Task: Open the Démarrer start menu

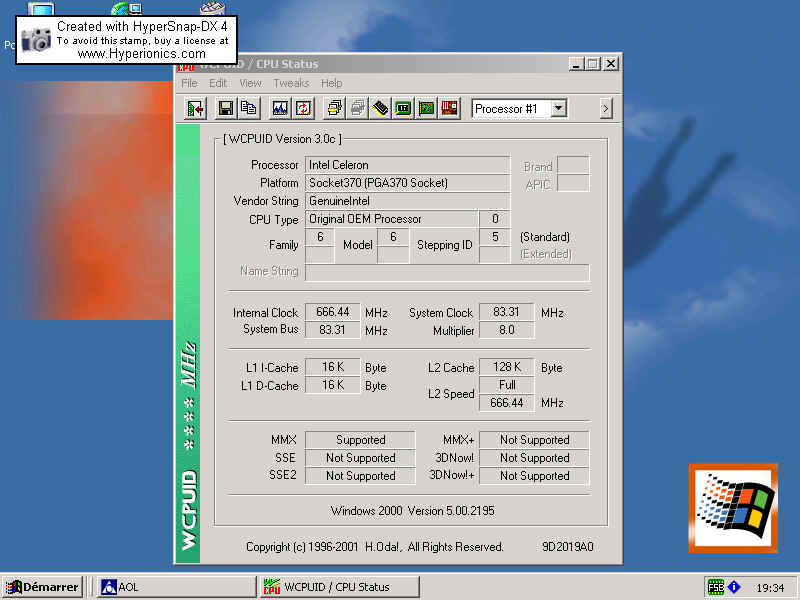Action: click(x=42, y=587)
